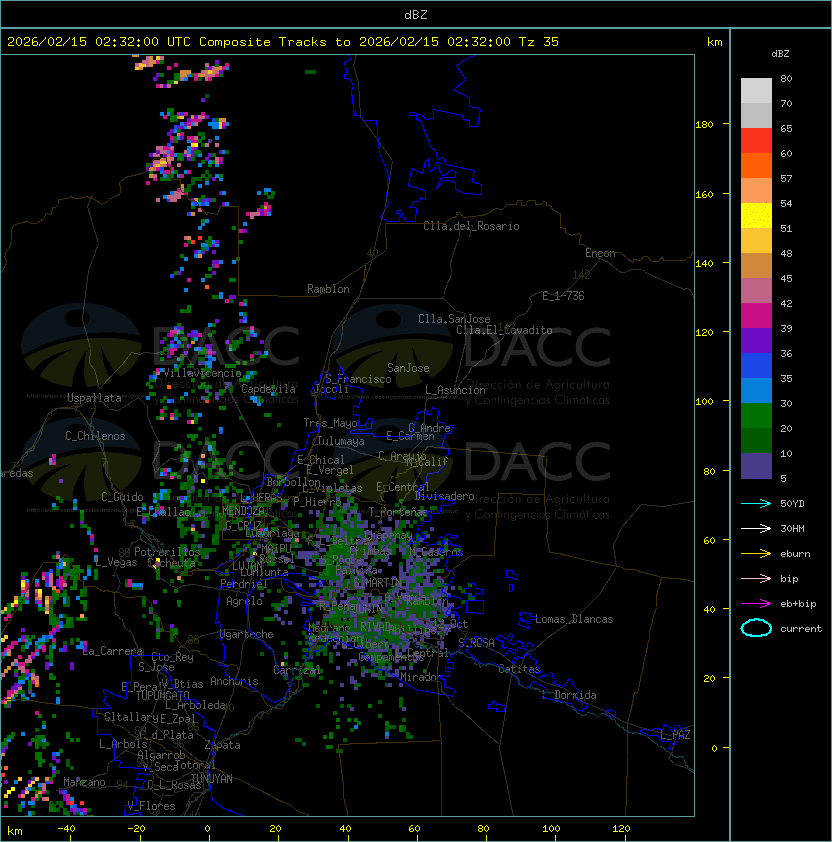
Task: Click the Clla.SanJose label
Action: [x=454, y=319]
